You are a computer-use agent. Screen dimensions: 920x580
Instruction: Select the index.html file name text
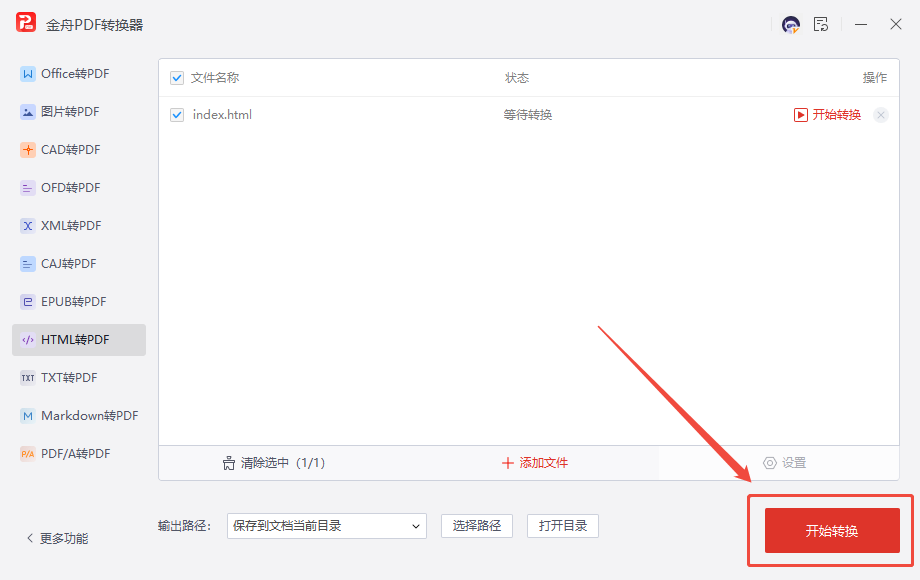222,115
